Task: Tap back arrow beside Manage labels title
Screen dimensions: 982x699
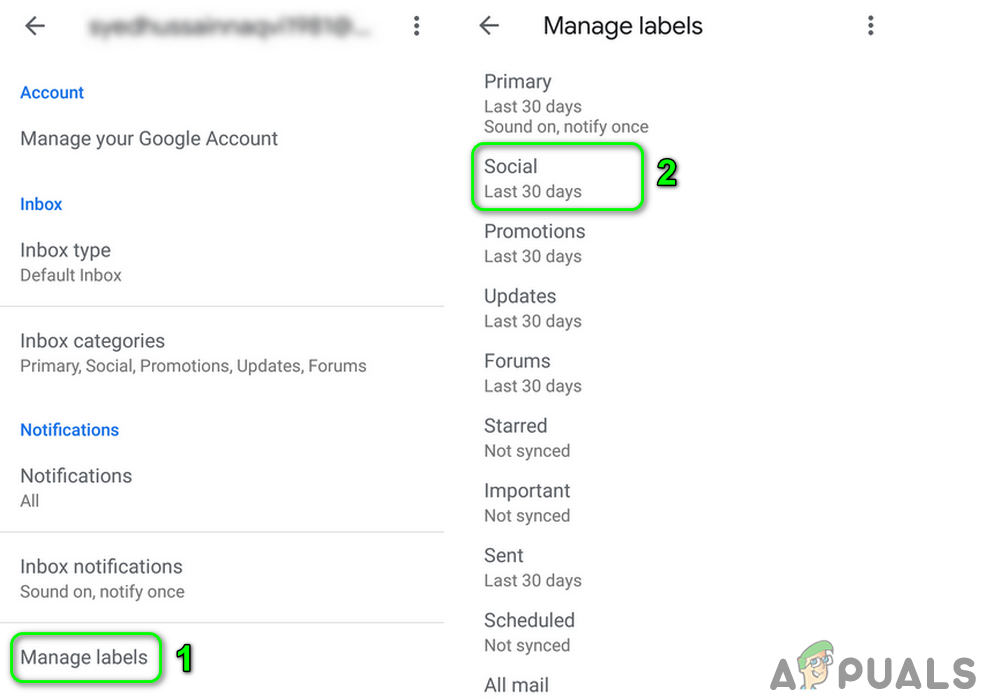Action: pos(489,26)
